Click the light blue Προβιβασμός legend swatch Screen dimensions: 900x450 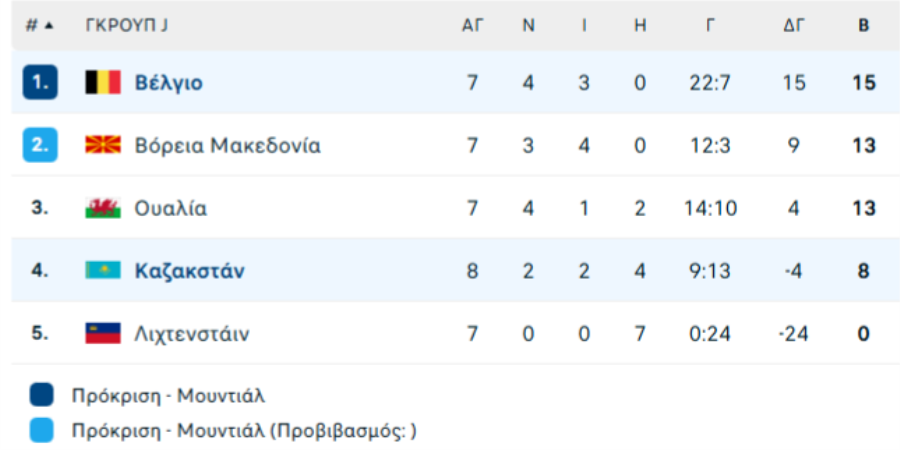point(41,431)
